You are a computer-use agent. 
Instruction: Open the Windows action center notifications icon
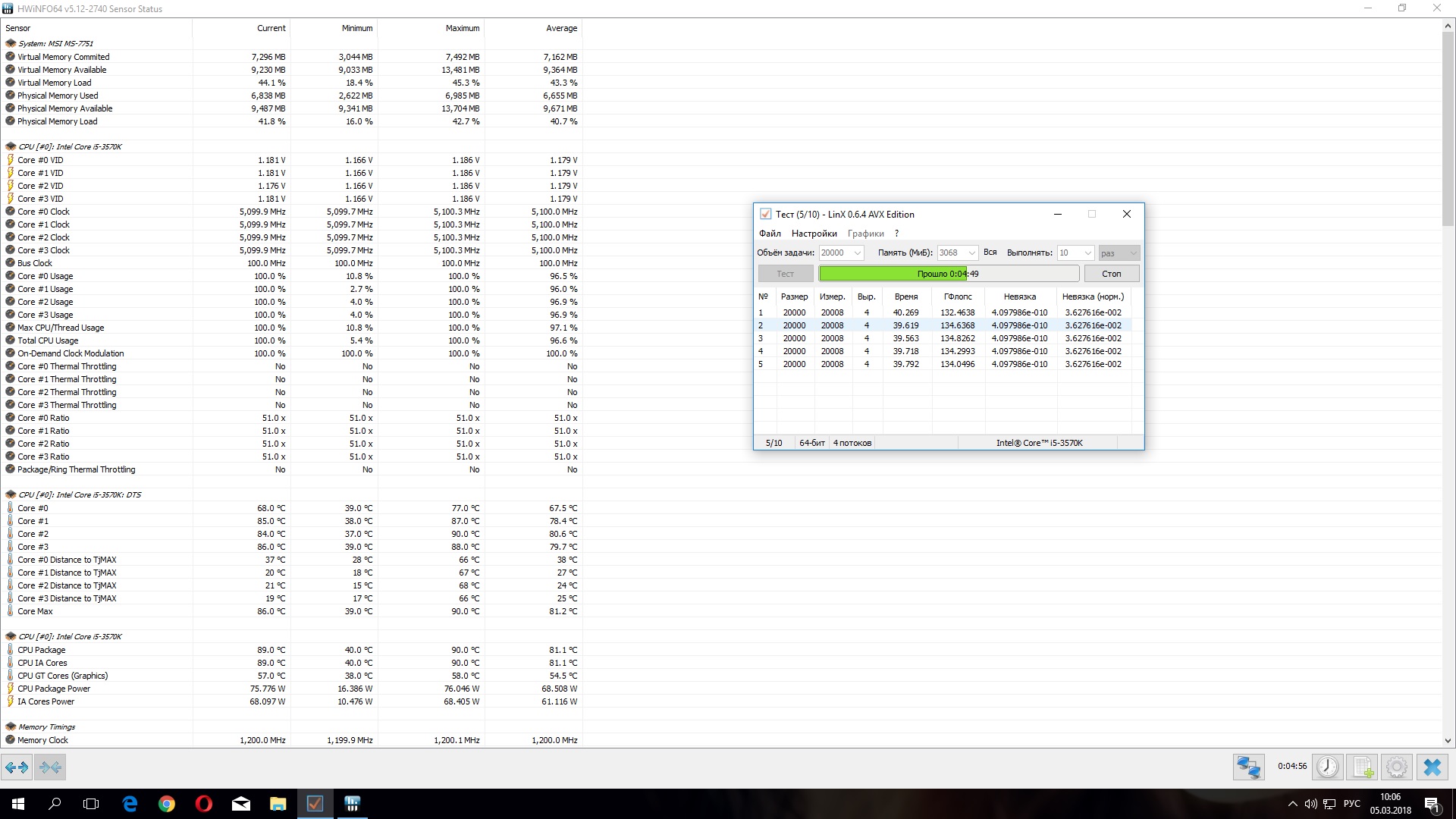click(1432, 804)
